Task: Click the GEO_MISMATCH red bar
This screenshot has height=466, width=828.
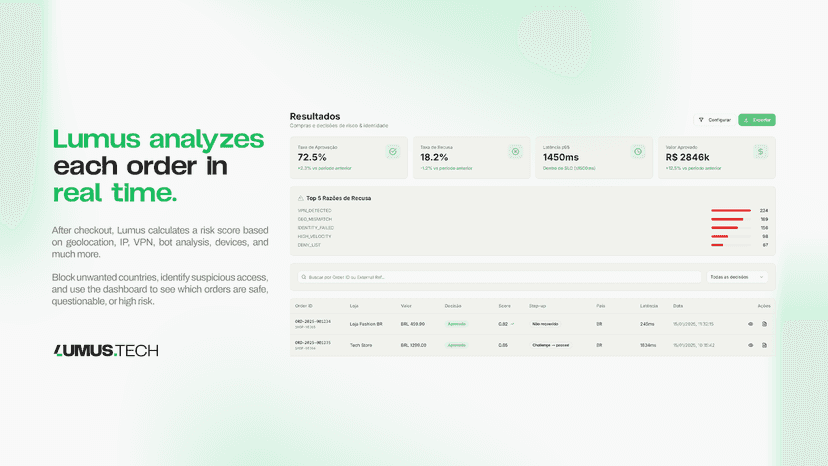Action: 727,219
